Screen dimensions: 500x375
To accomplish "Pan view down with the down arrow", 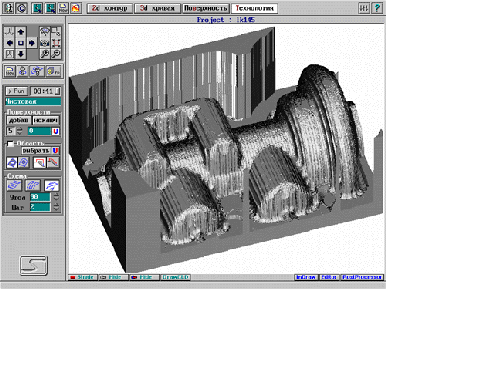I will pyautogui.click(x=21, y=54).
